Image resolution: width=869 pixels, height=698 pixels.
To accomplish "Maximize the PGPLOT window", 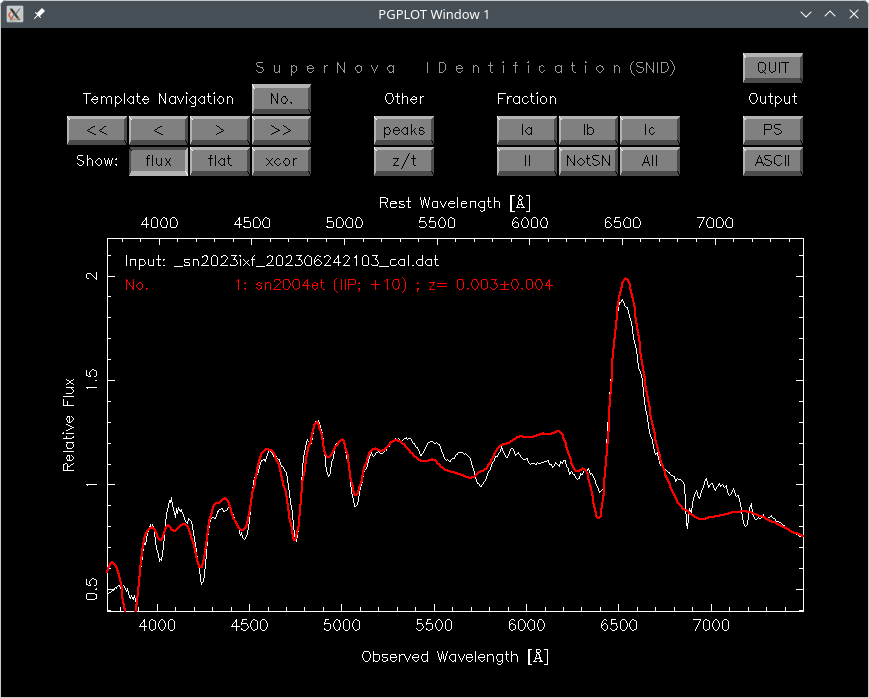I will point(830,14).
